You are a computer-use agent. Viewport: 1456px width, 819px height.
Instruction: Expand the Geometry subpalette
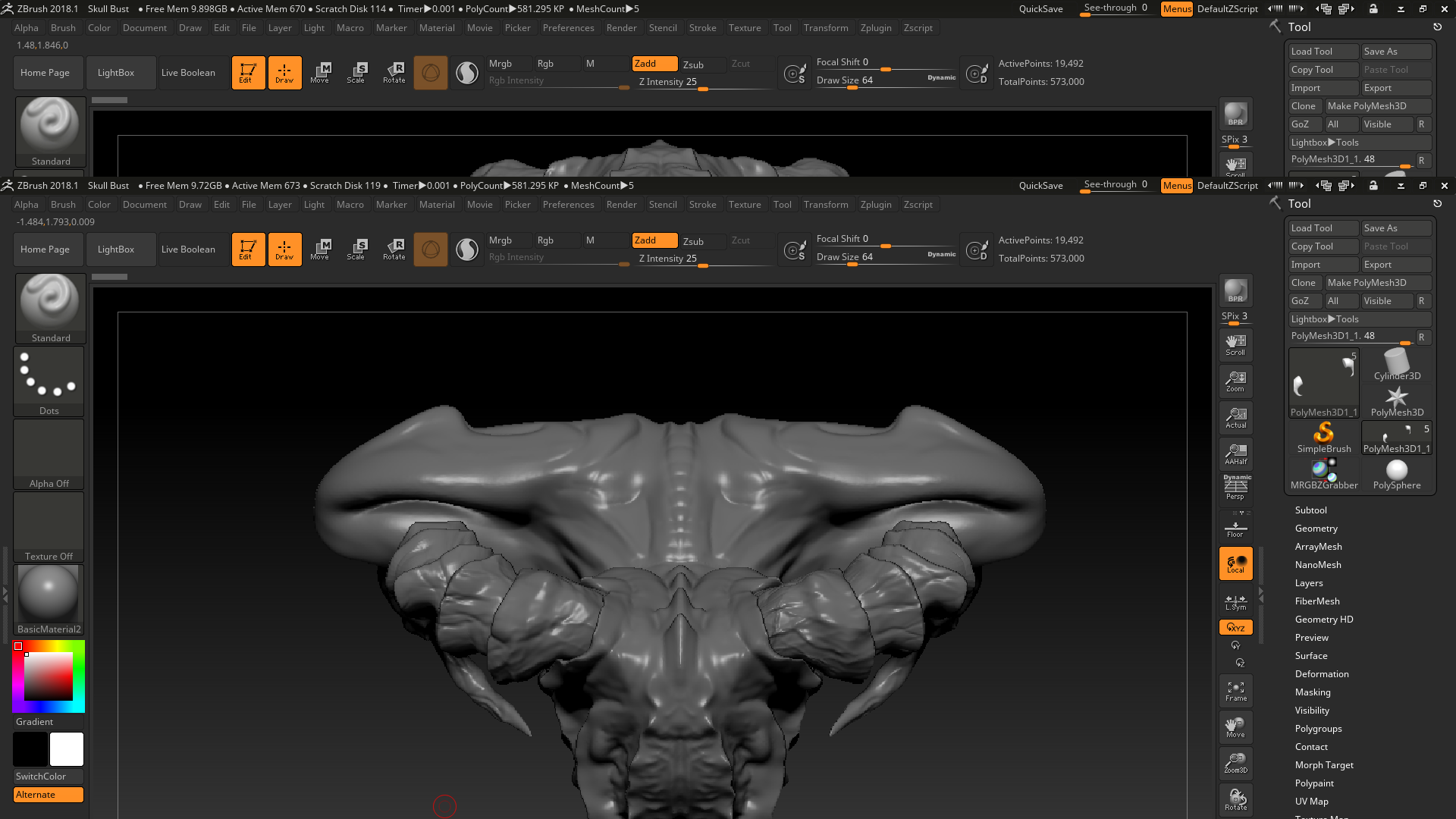(1316, 529)
